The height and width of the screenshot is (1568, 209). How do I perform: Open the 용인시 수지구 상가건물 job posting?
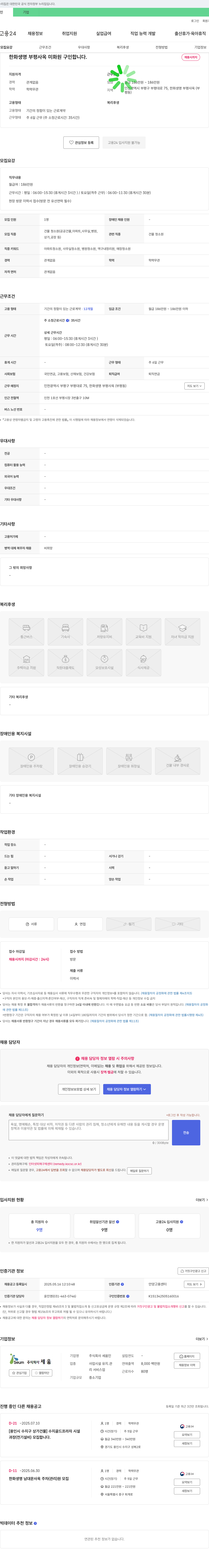[x=44, y=1434]
